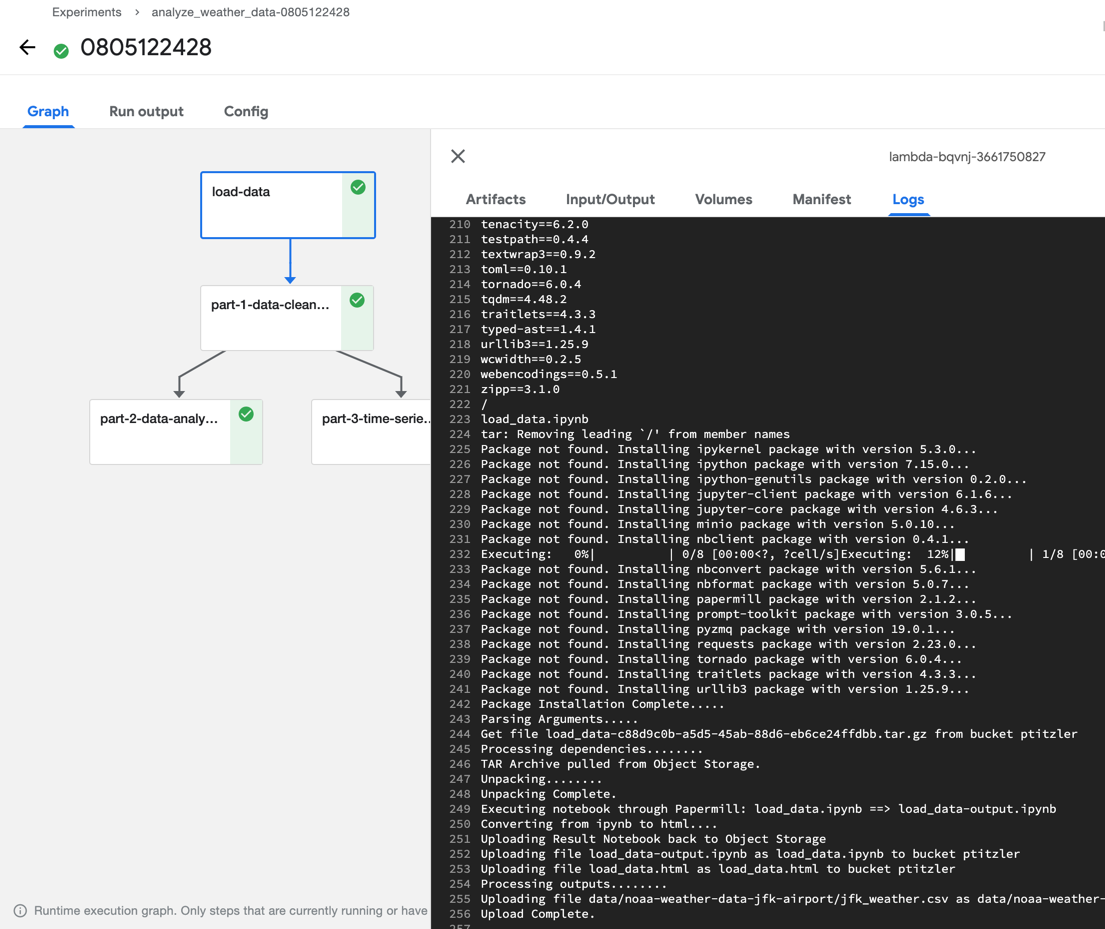
Task: Click the back arrow to return to experiments
Action: [x=26, y=47]
